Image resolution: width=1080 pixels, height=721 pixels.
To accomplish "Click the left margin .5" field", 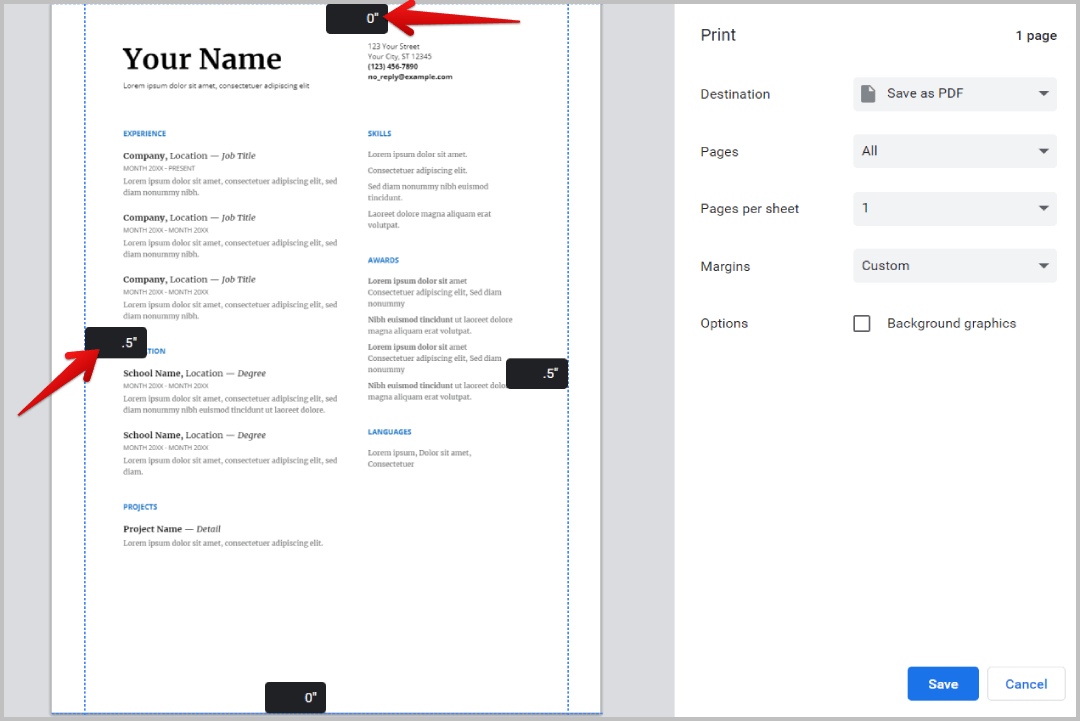I will tap(116, 343).
